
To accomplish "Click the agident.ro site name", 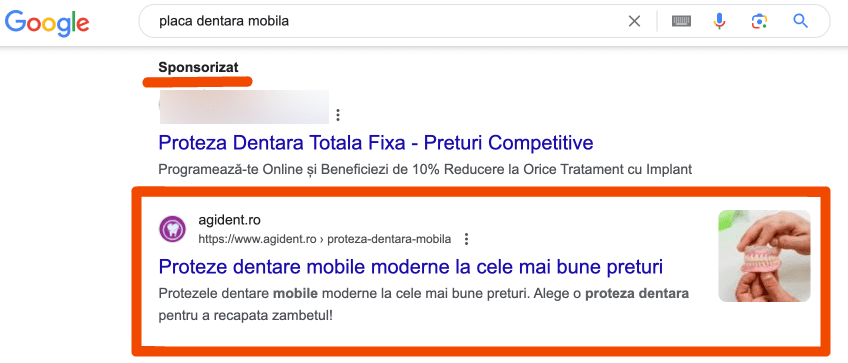I will [229, 221].
